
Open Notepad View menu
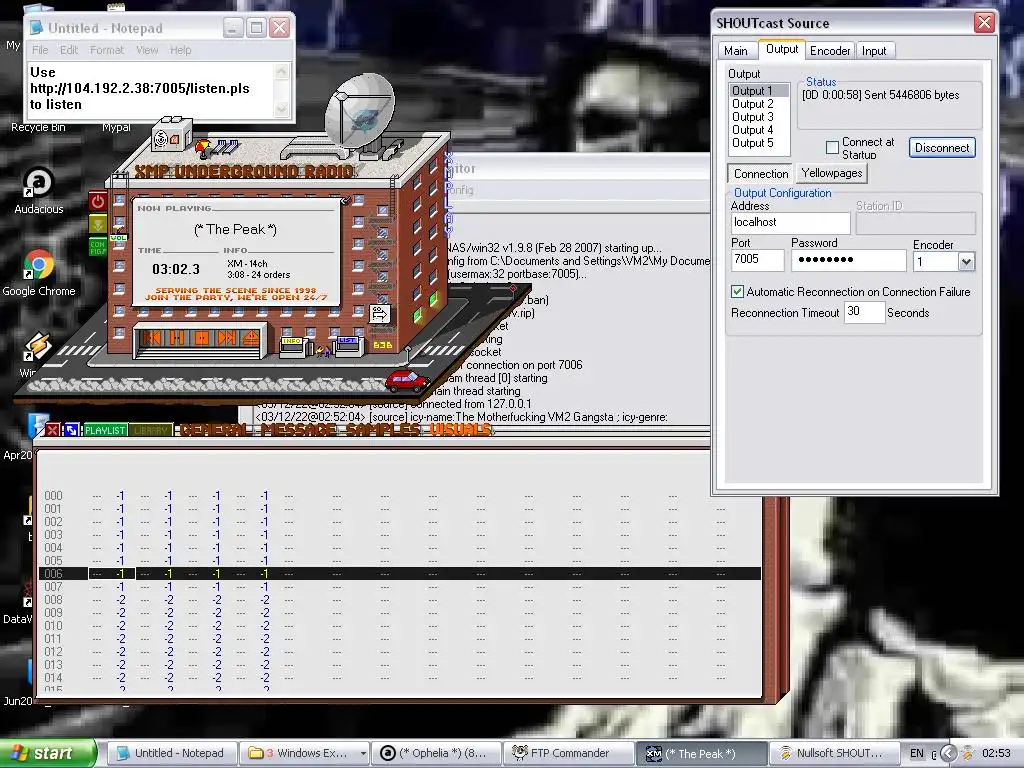147,50
